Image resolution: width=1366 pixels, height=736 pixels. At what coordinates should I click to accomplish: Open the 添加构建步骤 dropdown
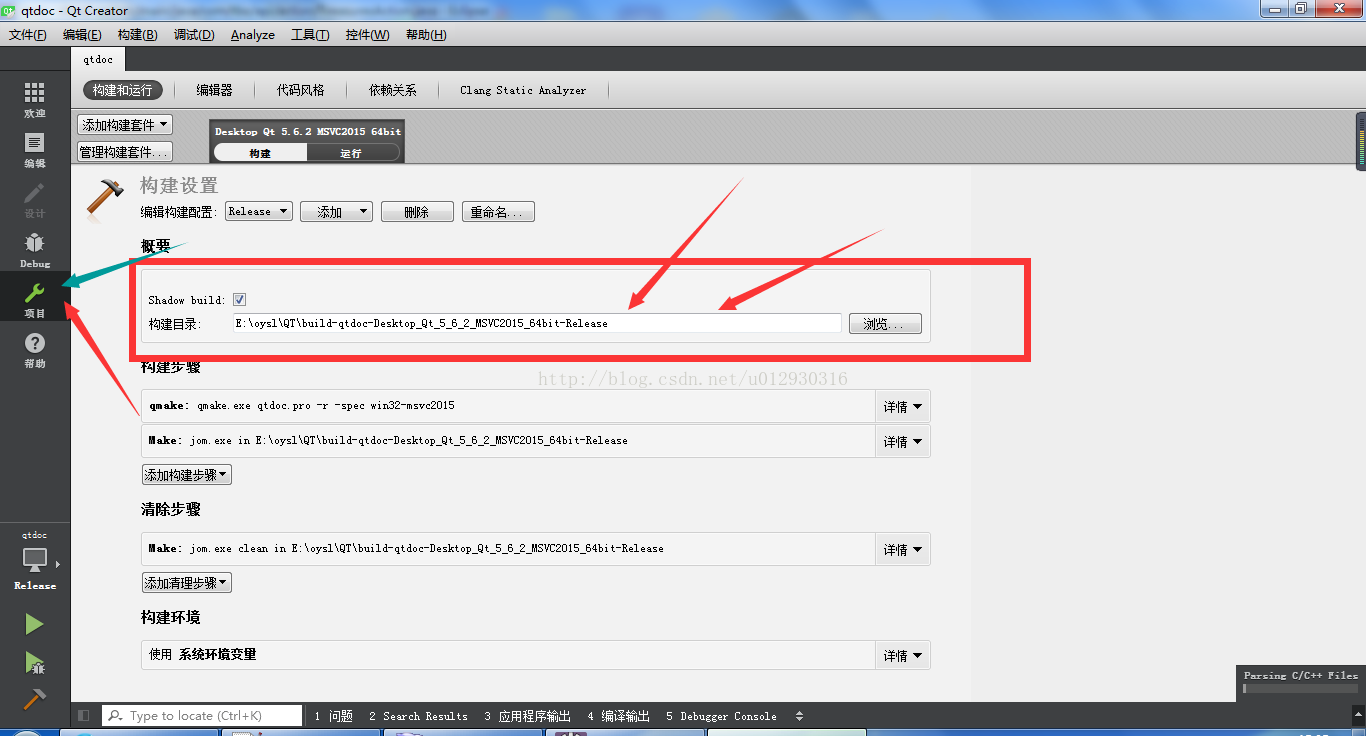click(x=187, y=475)
